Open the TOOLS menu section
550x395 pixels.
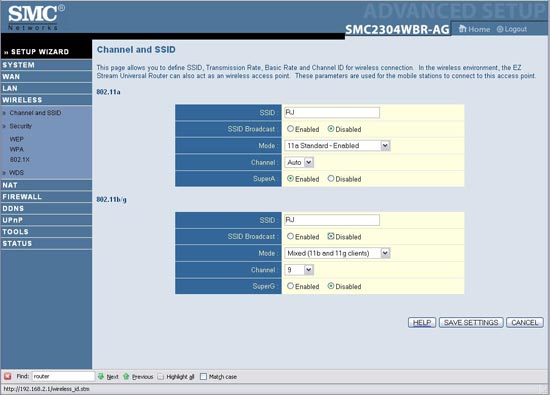[46, 232]
